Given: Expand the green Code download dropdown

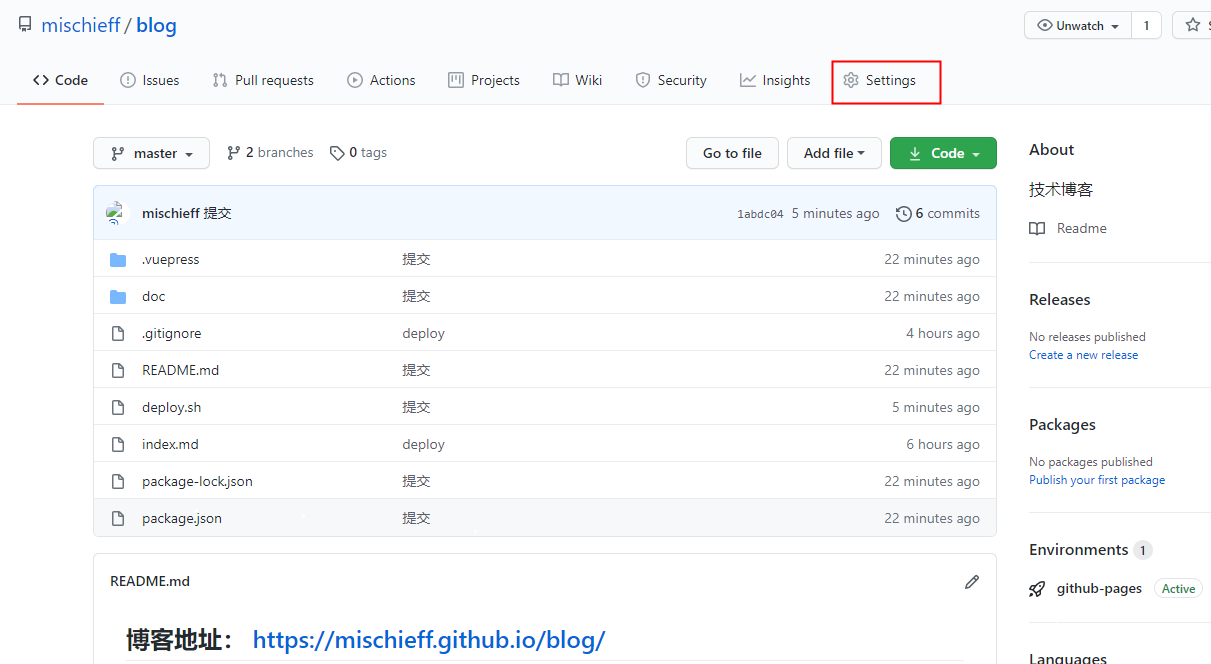Looking at the screenshot, I should 943,153.
